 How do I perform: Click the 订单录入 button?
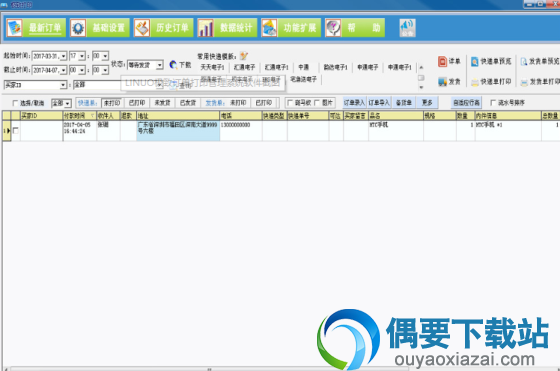pos(354,103)
